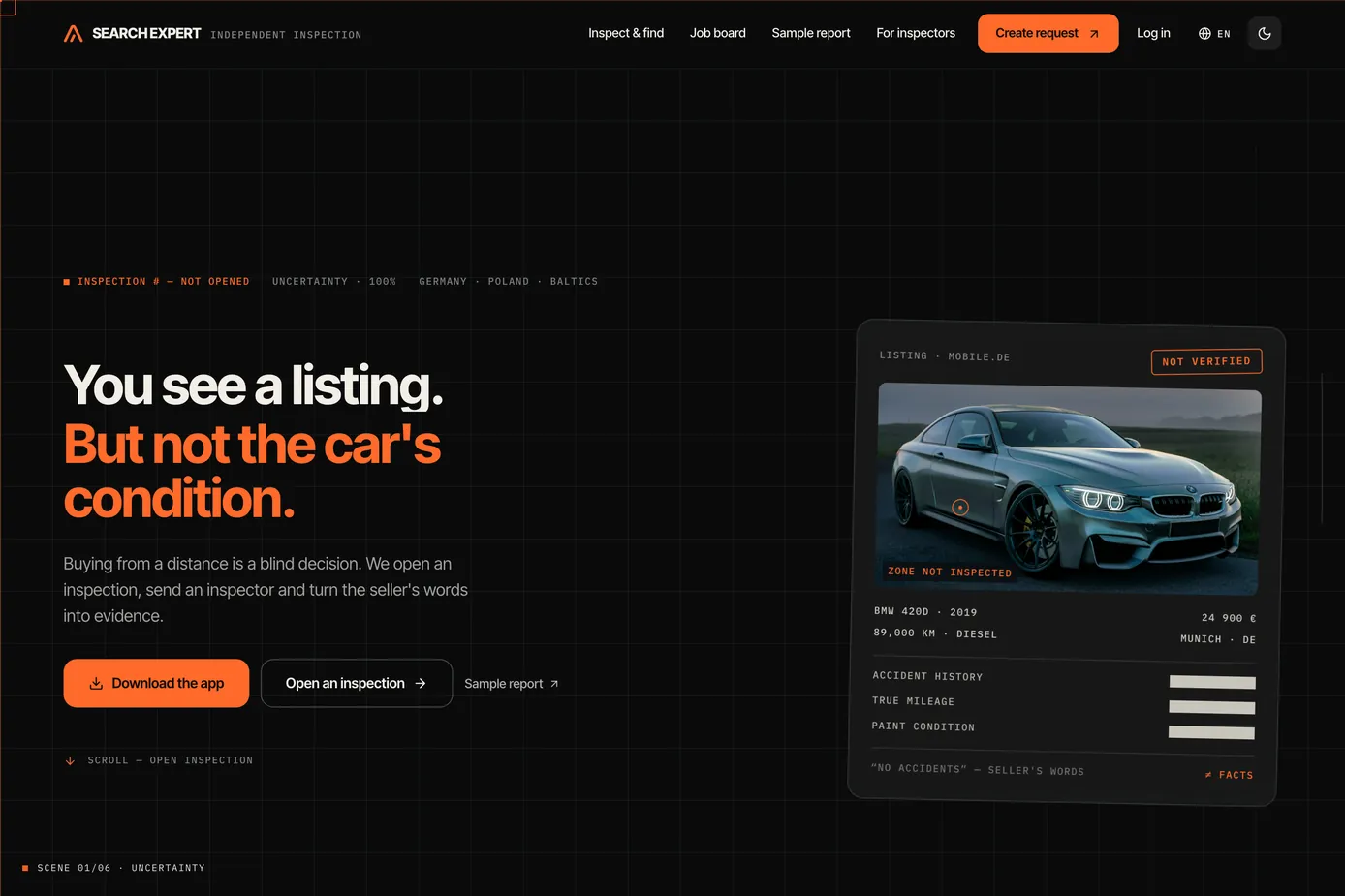This screenshot has width=1345, height=896.
Task: Click the right arrow on Open an inspection
Action: (x=421, y=683)
